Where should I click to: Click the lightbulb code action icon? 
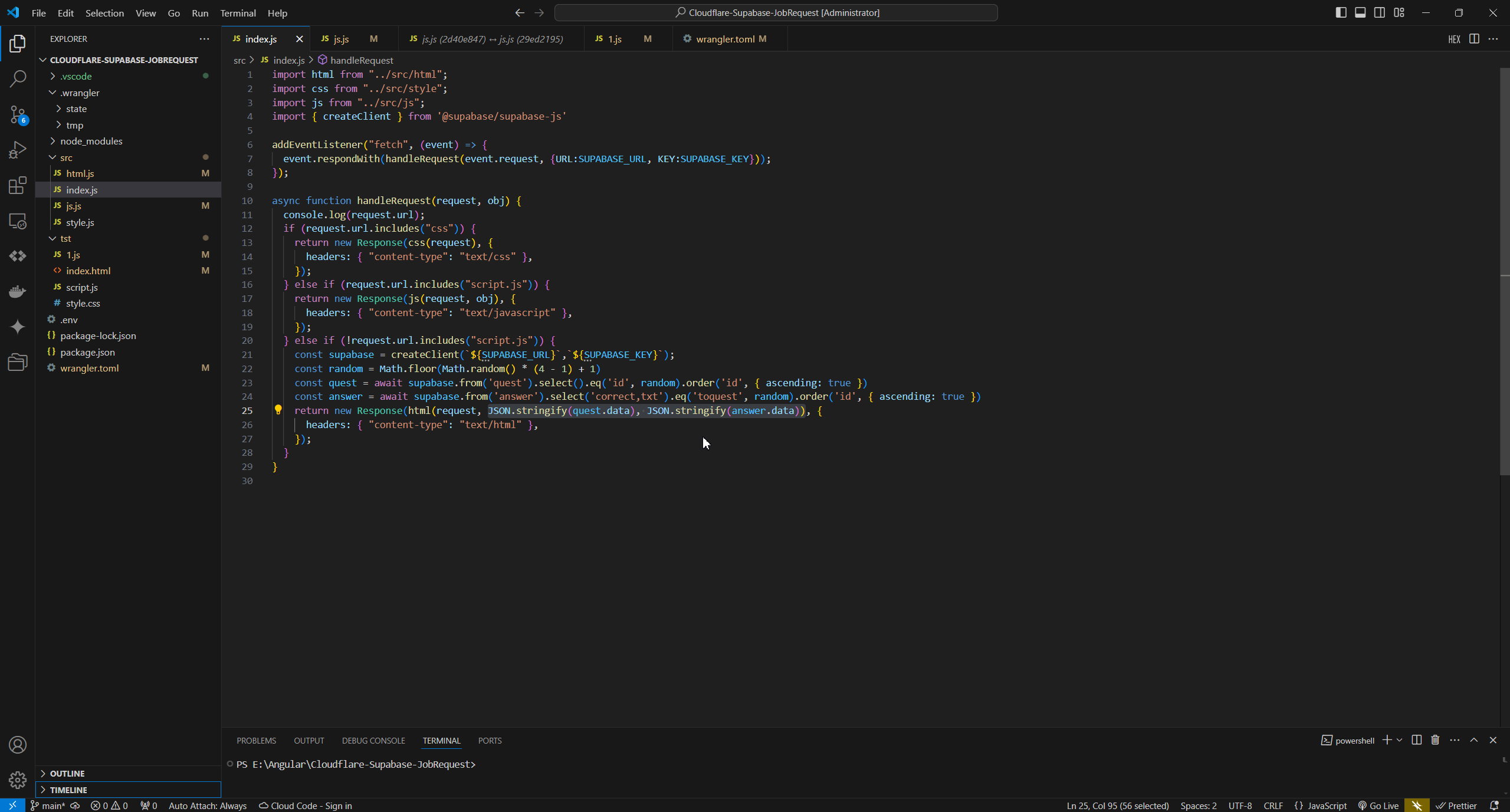coord(278,410)
